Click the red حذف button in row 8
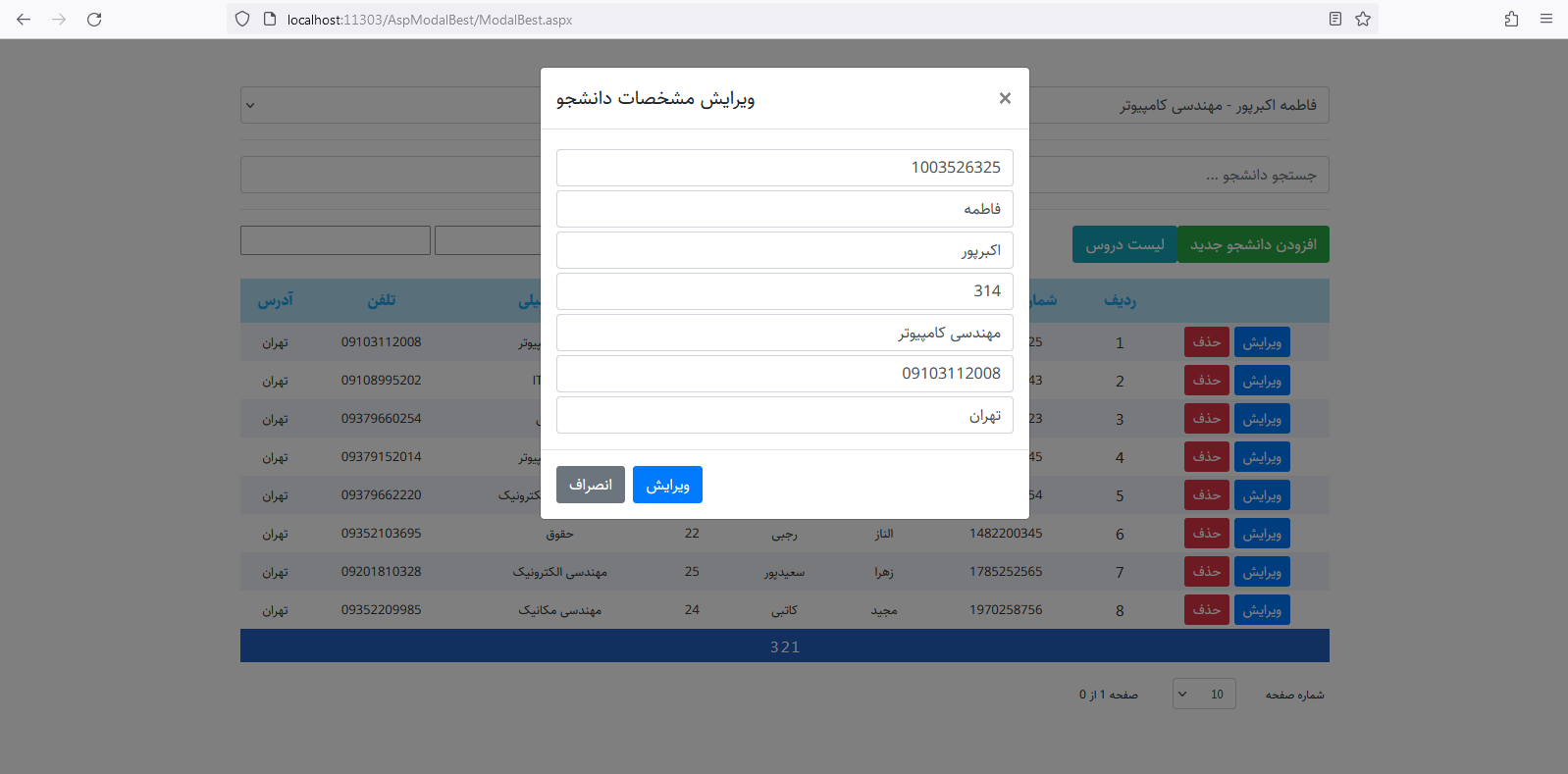Screen dimensions: 1568x774 [x=1206, y=610]
